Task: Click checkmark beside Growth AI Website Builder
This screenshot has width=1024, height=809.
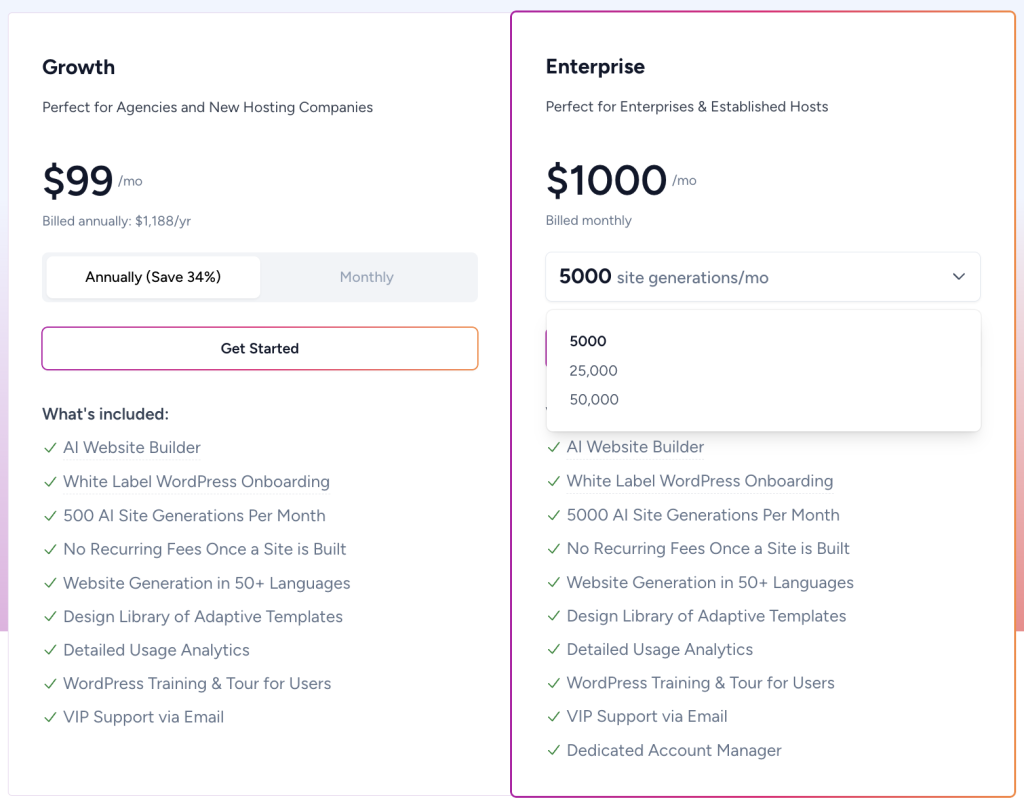Action: pyautogui.click(x=50, y=448)
